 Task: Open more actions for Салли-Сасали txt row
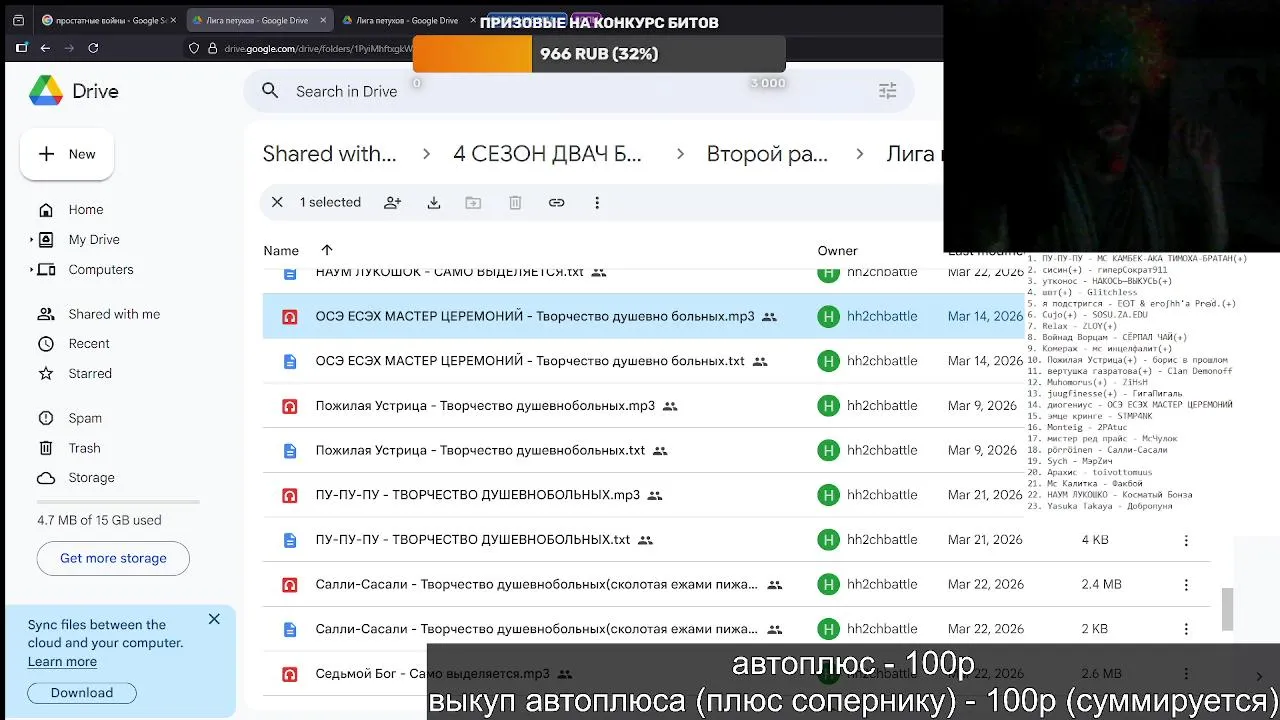tap(1186, 629)
